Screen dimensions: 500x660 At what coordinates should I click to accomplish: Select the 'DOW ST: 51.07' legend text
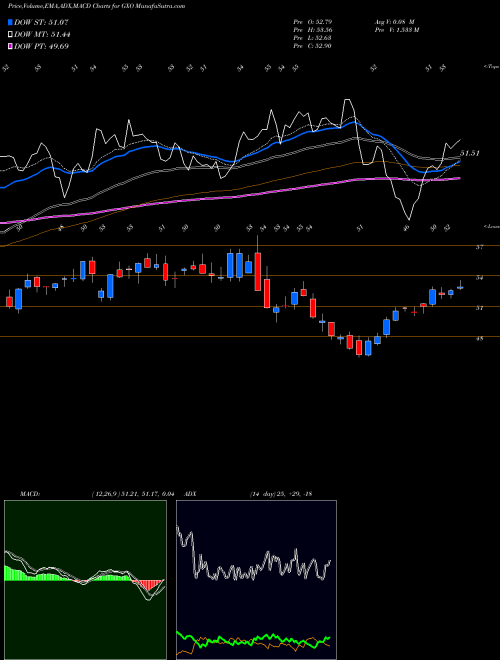coord(41,22)
